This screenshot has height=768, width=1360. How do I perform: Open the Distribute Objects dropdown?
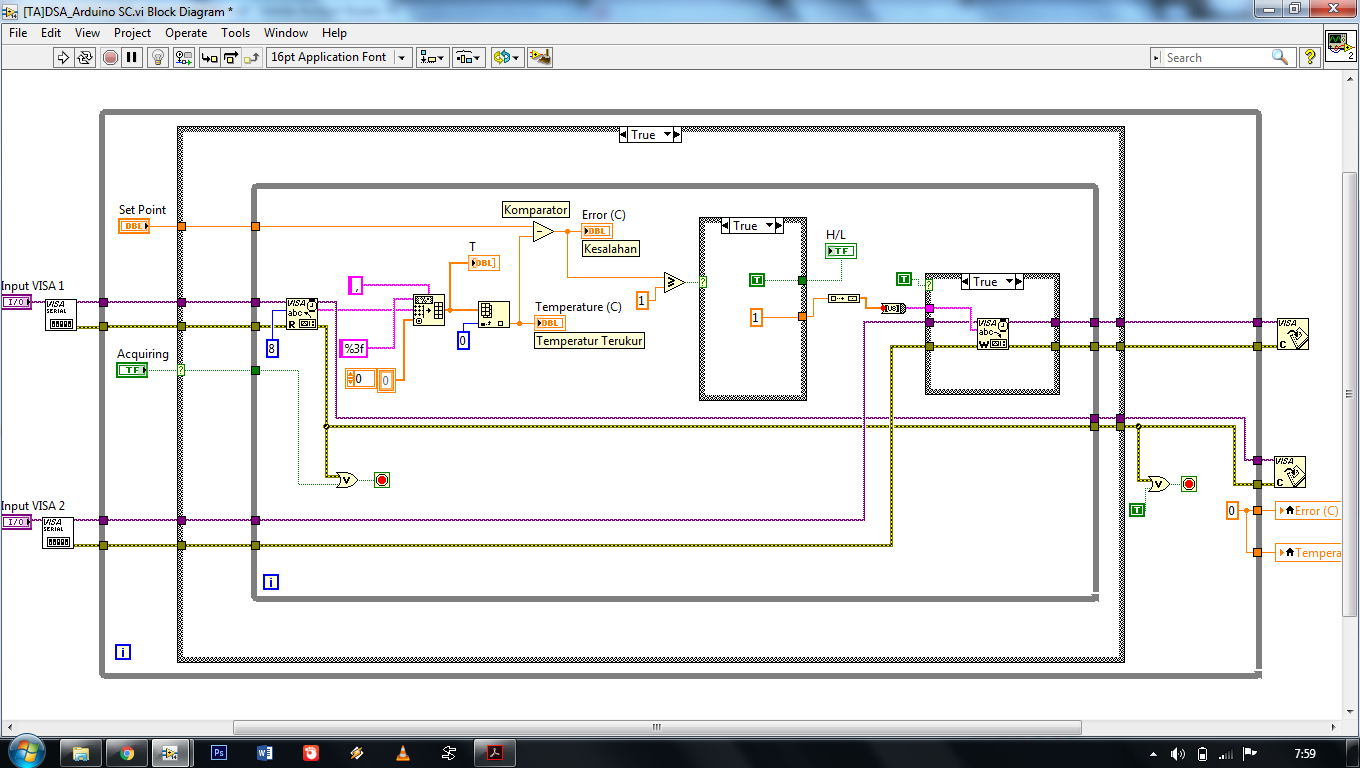point(469,57)
